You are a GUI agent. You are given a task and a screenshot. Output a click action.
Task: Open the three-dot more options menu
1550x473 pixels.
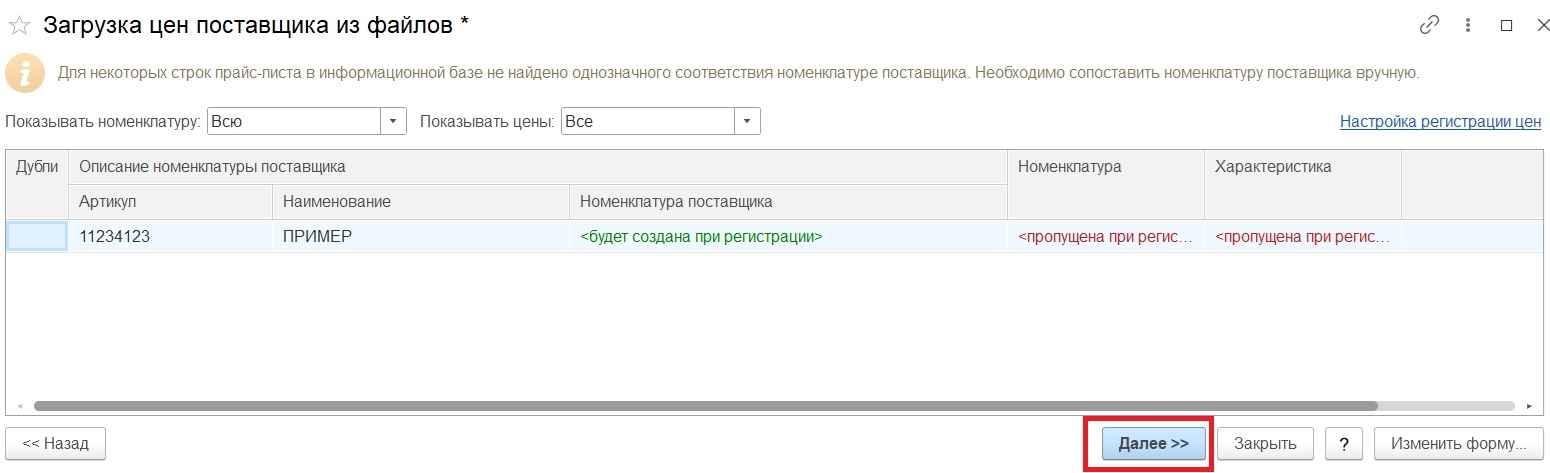tap(1468, 26)
